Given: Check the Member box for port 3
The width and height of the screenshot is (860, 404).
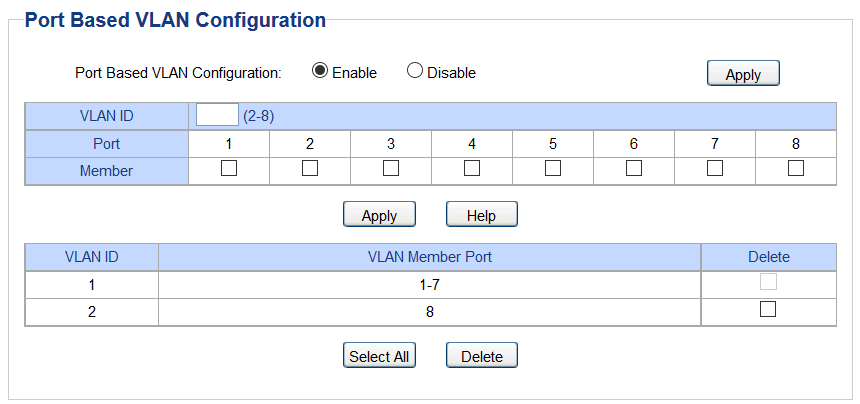Looking at the screenshot, I should pos(391,169).
